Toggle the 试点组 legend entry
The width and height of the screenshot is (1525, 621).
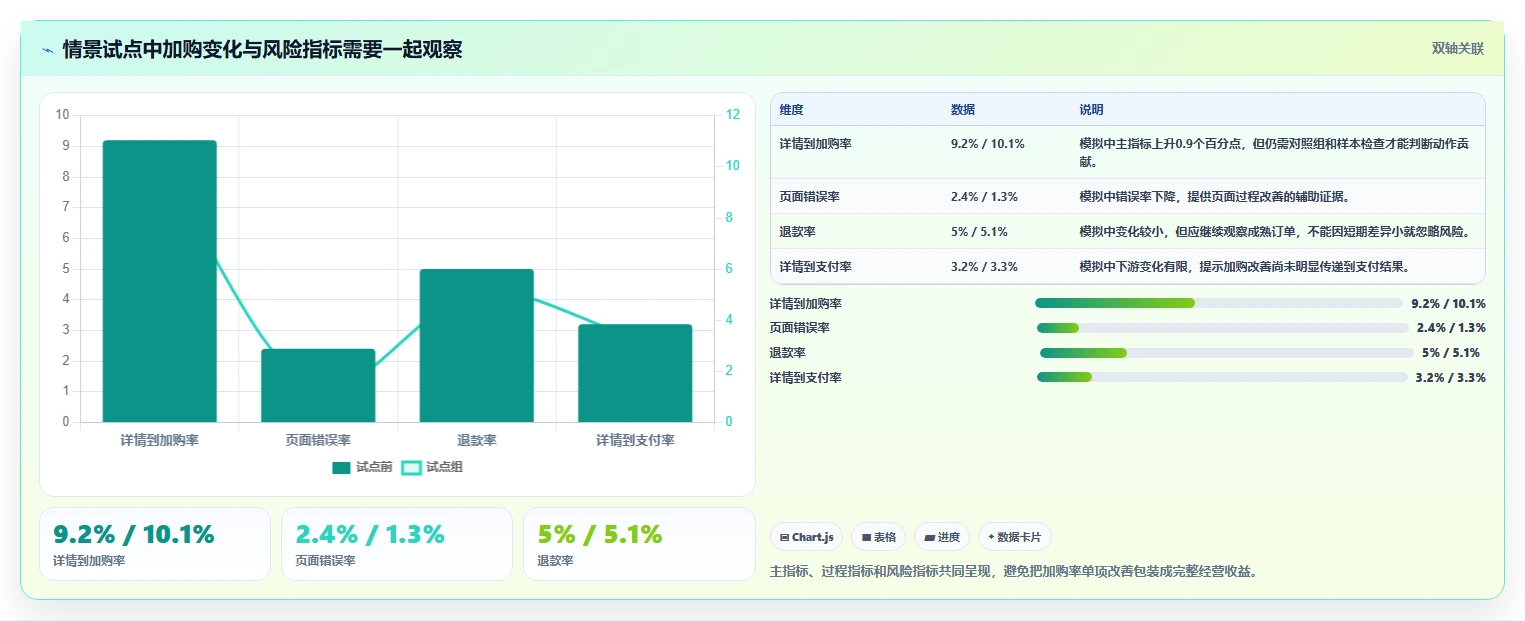click(x=432, y=467)
